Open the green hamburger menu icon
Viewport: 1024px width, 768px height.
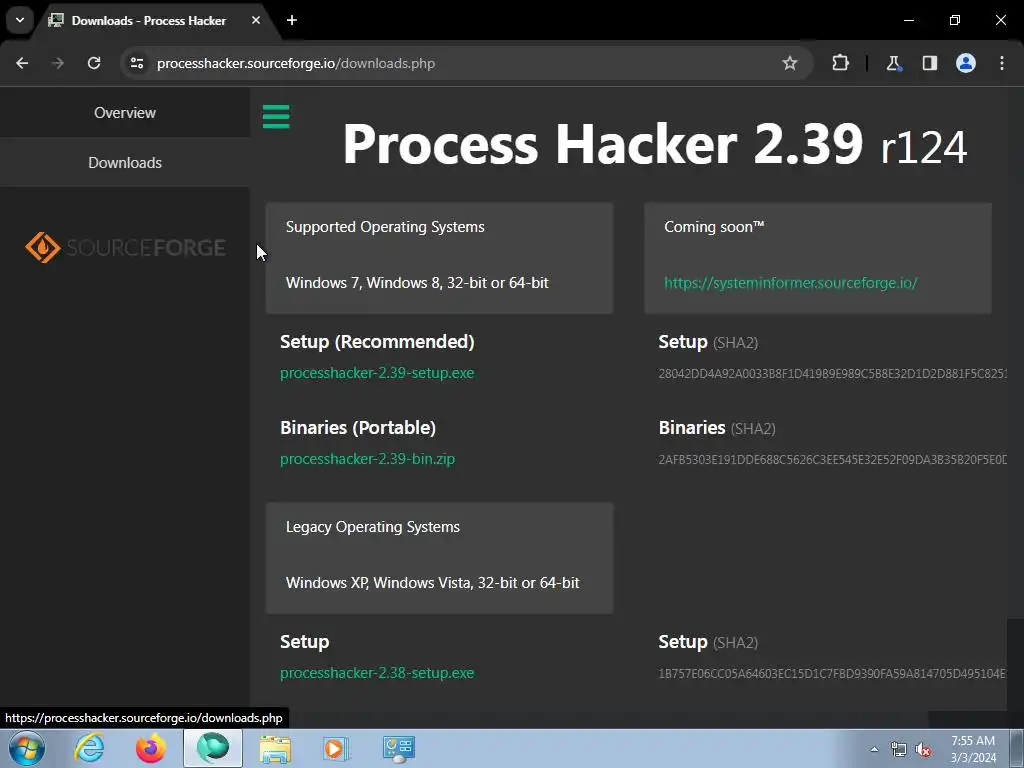(276, 117)
